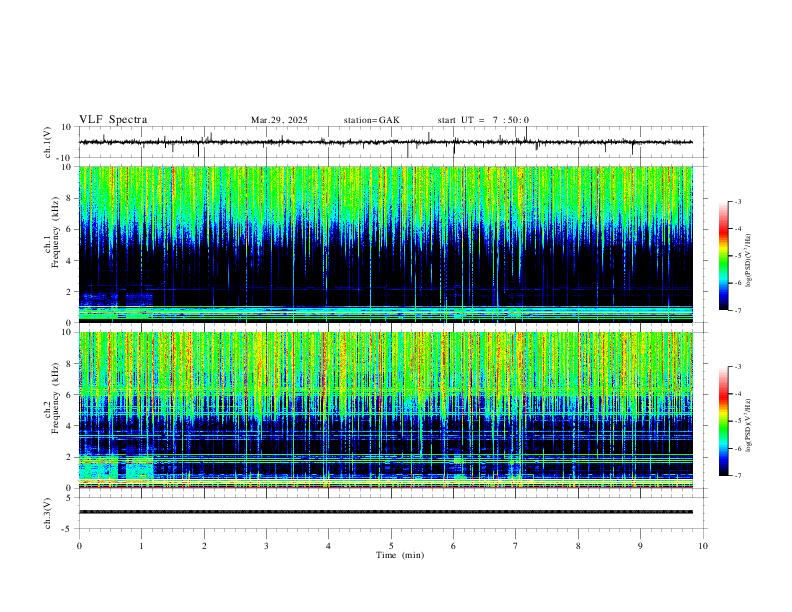Select the "start UT = 7 : 50: 0" text
Viewport: 792px width, 612px height.
pyautogui.click(x=483, y=120)
